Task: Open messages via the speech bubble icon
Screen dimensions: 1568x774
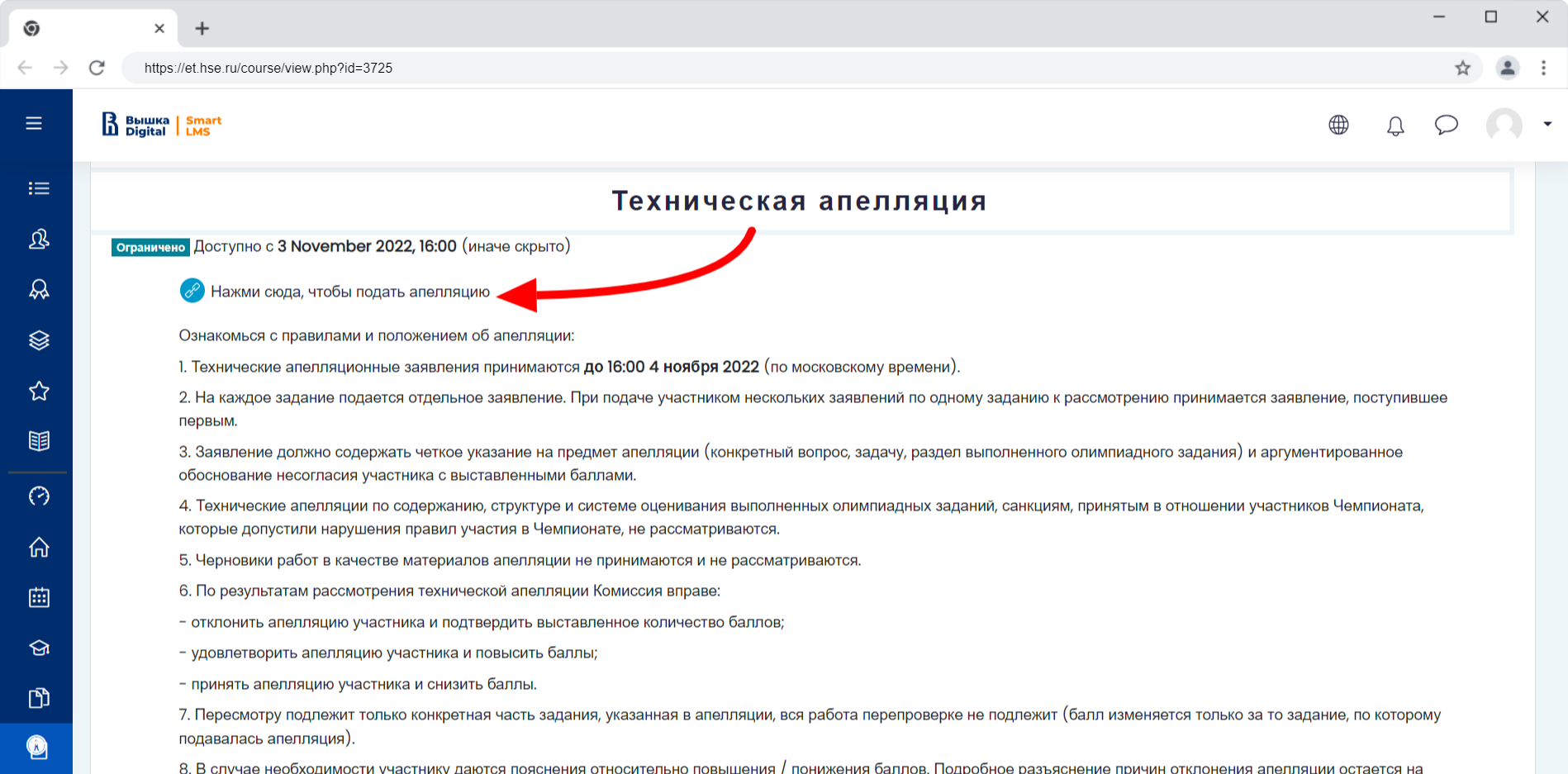Action: (1447, 126)
